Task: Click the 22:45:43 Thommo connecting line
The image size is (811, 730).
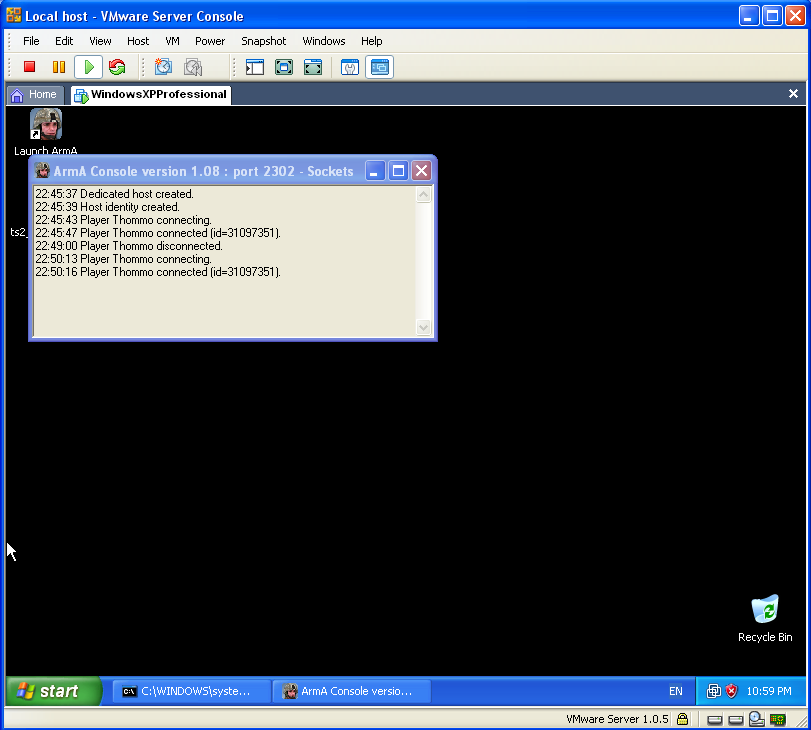Action: (x=123, y=220)
